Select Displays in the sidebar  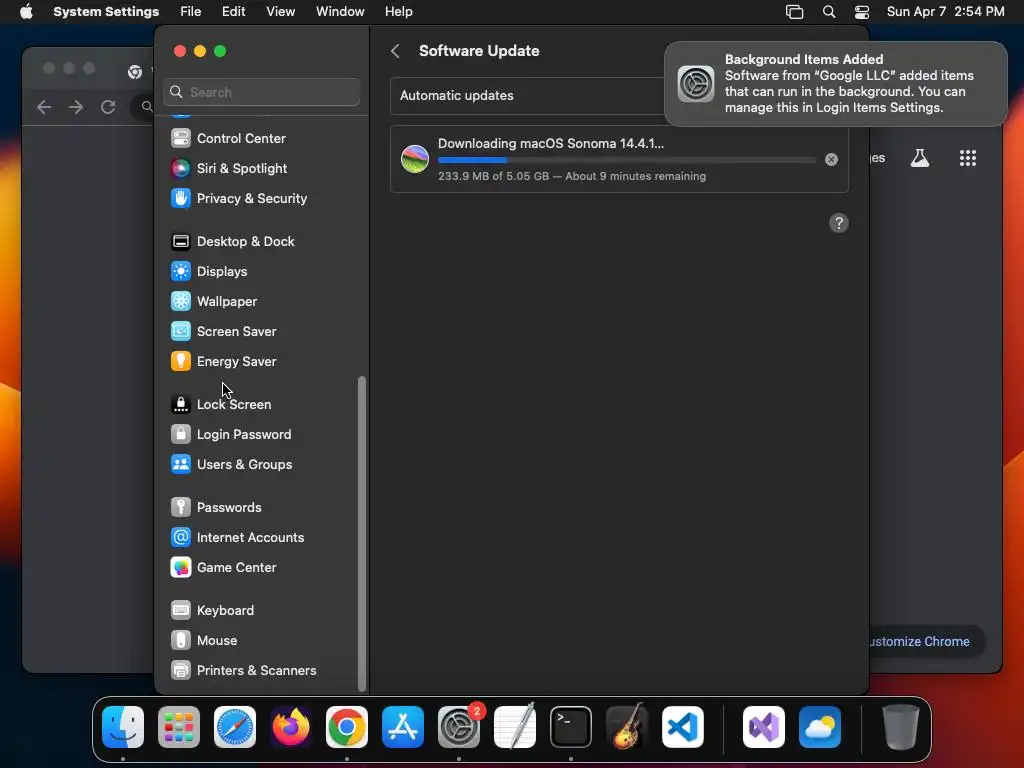coord(261,272)
